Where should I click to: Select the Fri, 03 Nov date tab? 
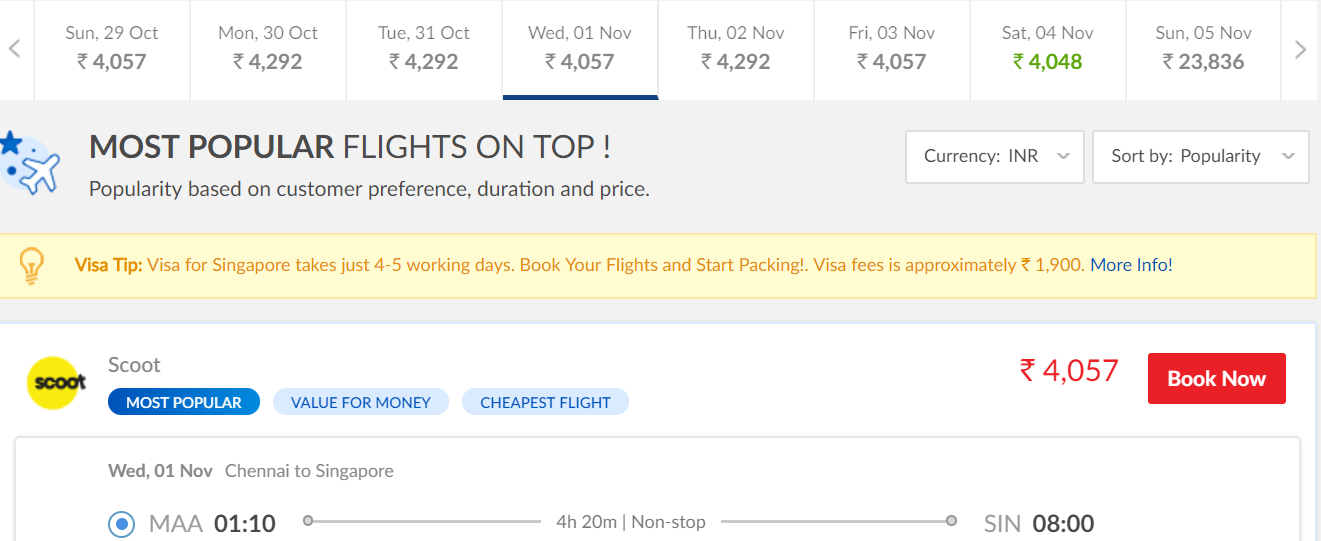point(892,48)
